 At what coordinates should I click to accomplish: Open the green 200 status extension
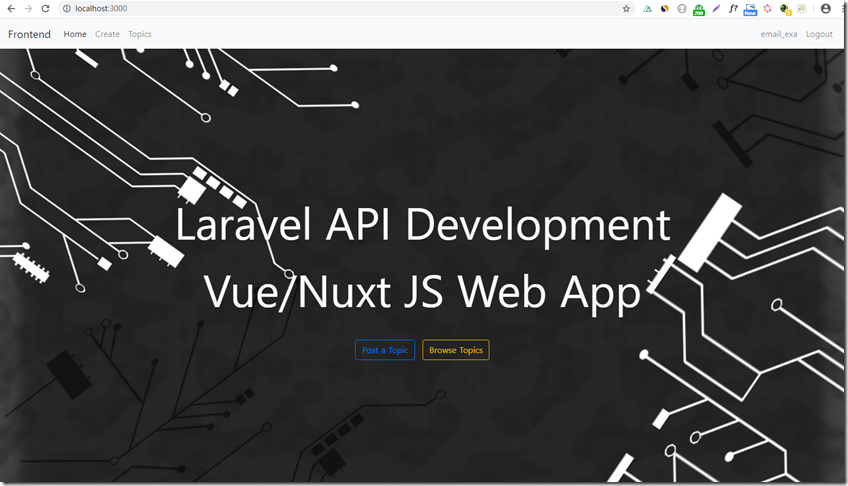click(699, 10)
